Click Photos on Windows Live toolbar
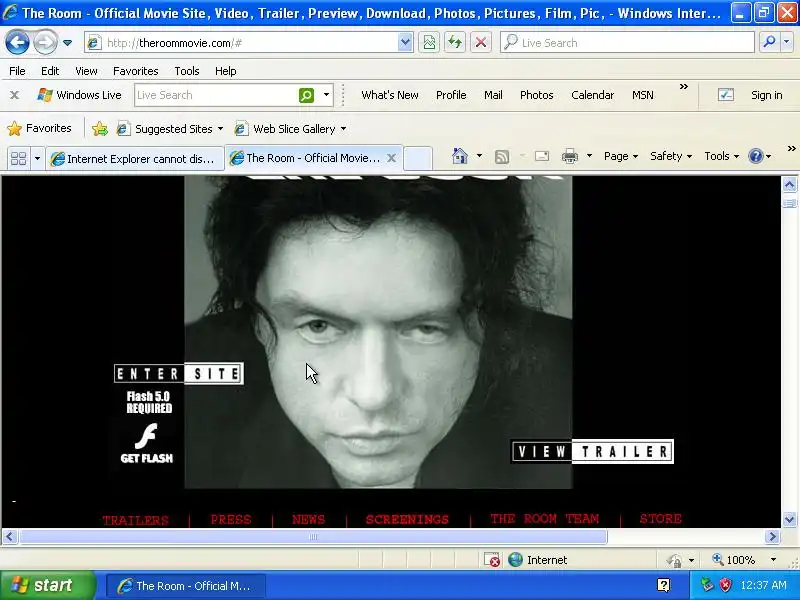The height and width of the screenshot is (600, 800). (537, 95)
